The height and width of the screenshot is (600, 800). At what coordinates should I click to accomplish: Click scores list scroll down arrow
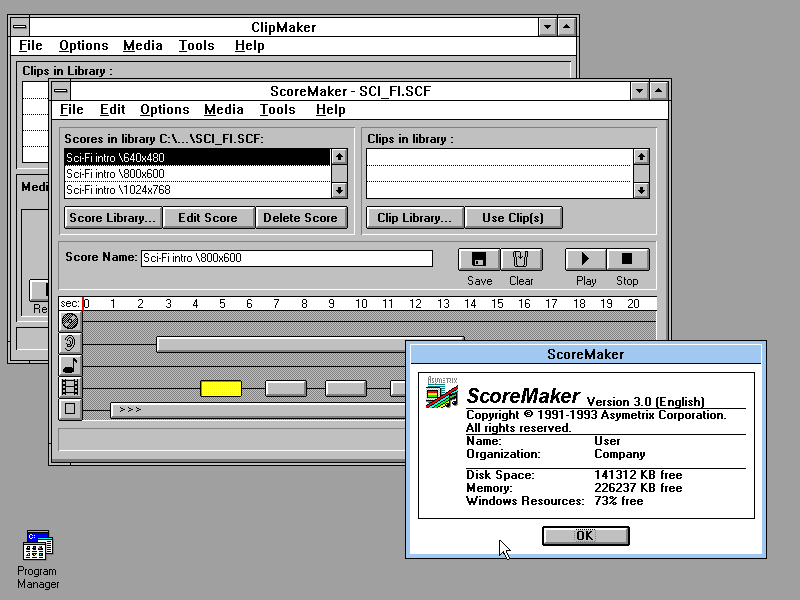[x=339, y=191]
